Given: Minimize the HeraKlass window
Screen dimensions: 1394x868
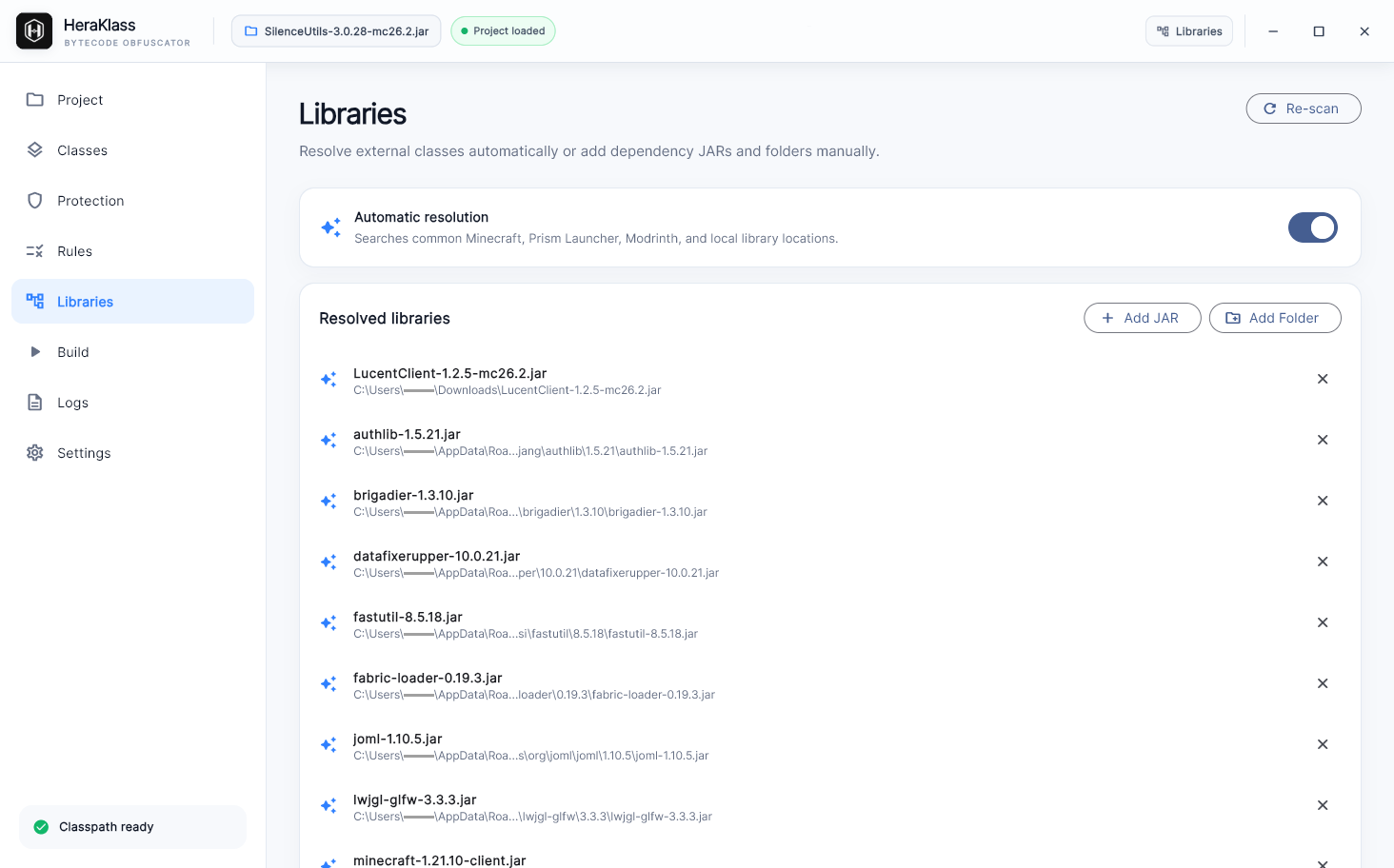Looking at the screenshot, I should tap(1273, 31).
